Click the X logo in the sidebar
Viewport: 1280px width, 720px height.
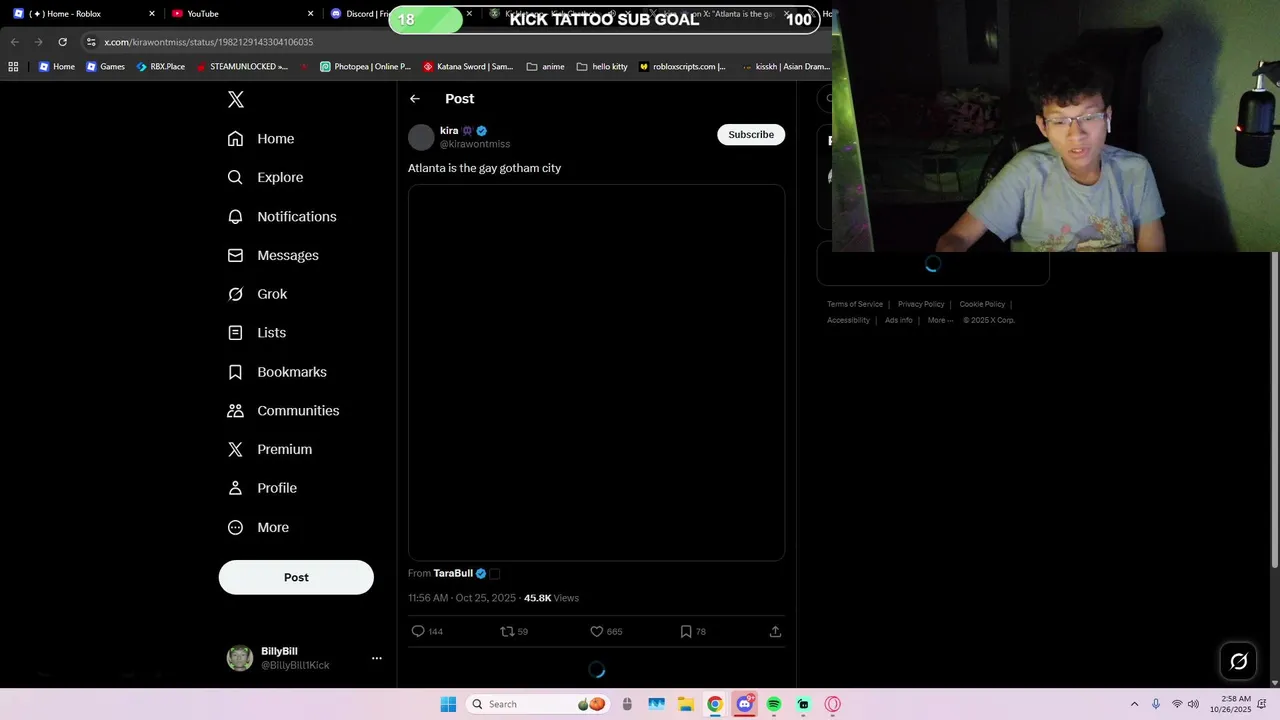click(236, 99)
